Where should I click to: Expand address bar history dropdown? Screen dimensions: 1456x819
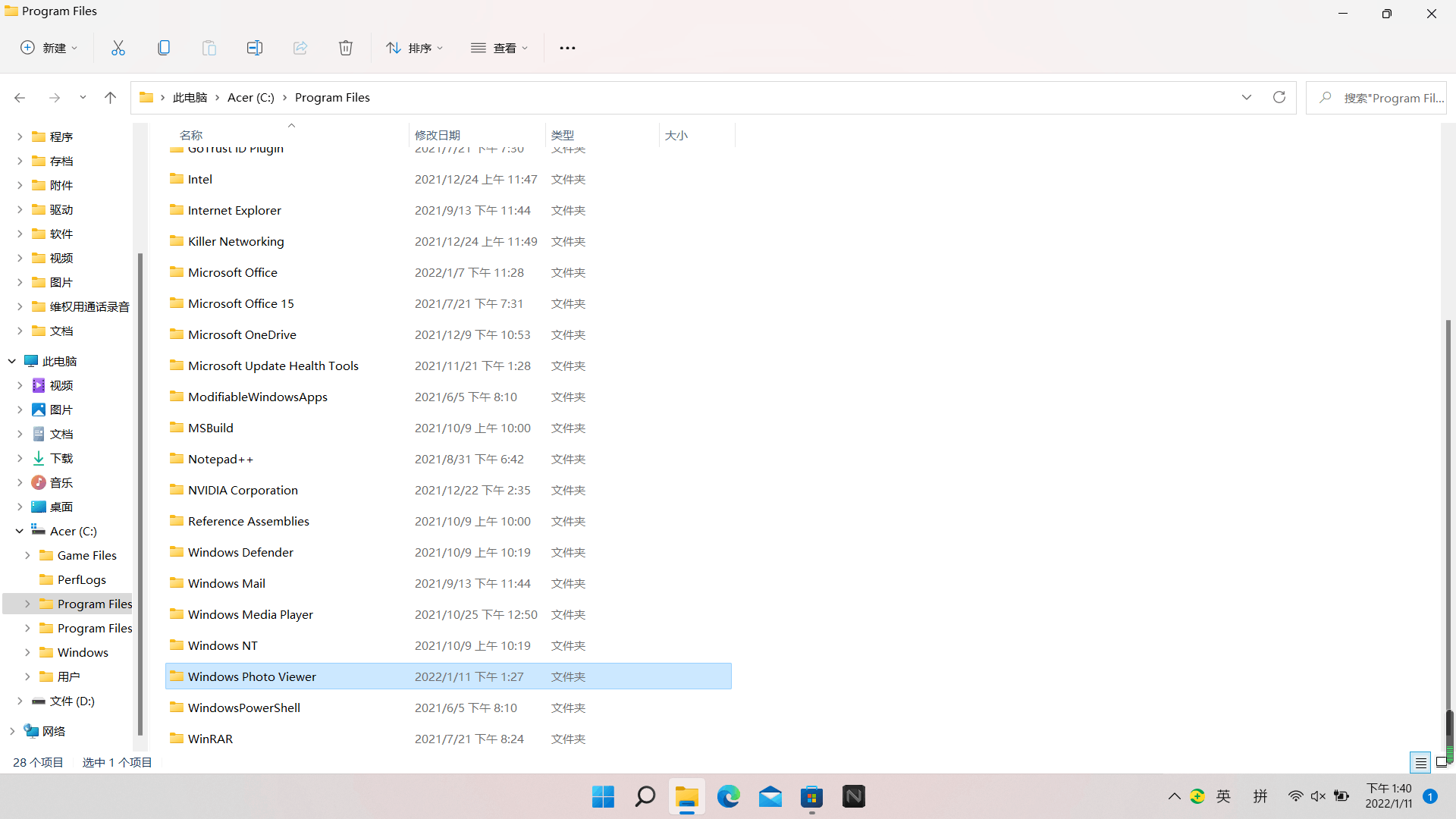[x=1247, y=97]
